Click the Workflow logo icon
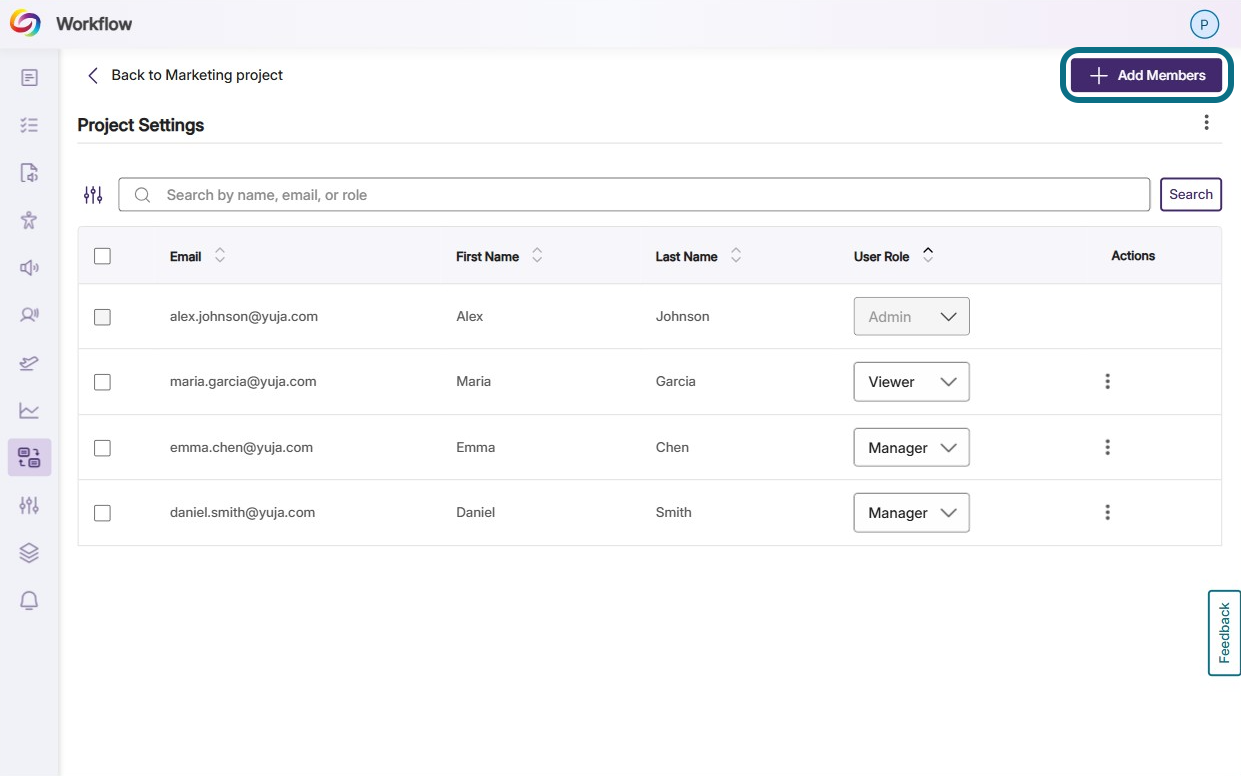Image resolution: width=1241 pixels, height=776 pixels. click(25, 23)
